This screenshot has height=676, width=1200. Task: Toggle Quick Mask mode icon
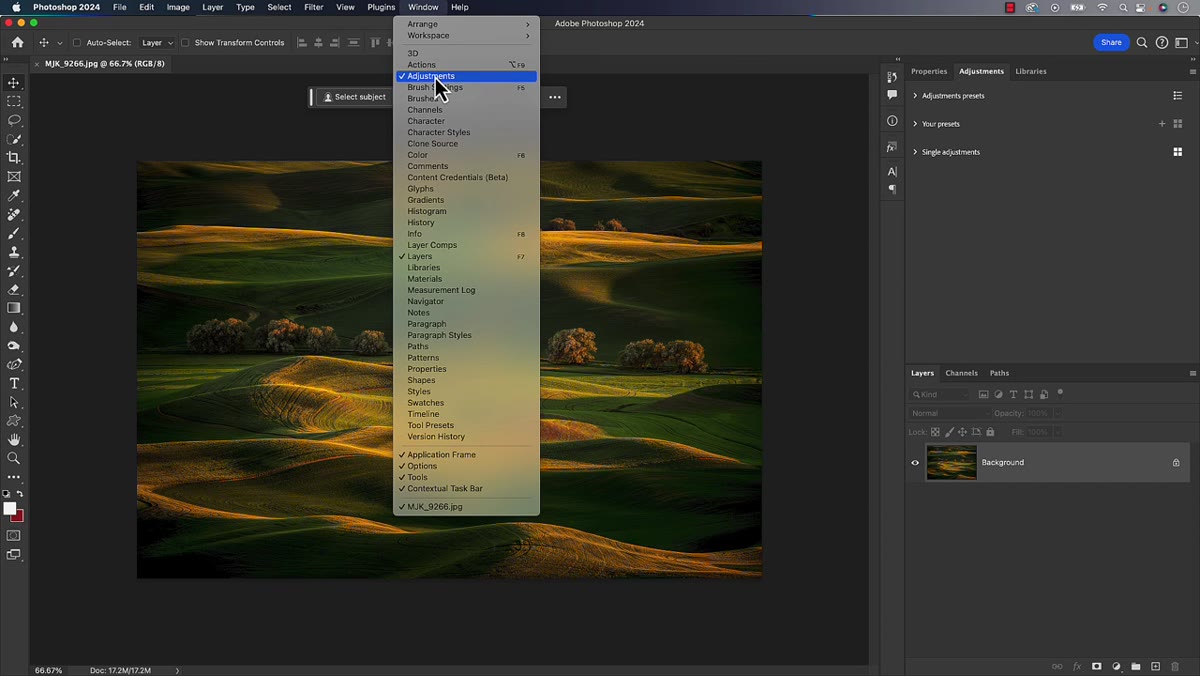click(x=14, y=536)
